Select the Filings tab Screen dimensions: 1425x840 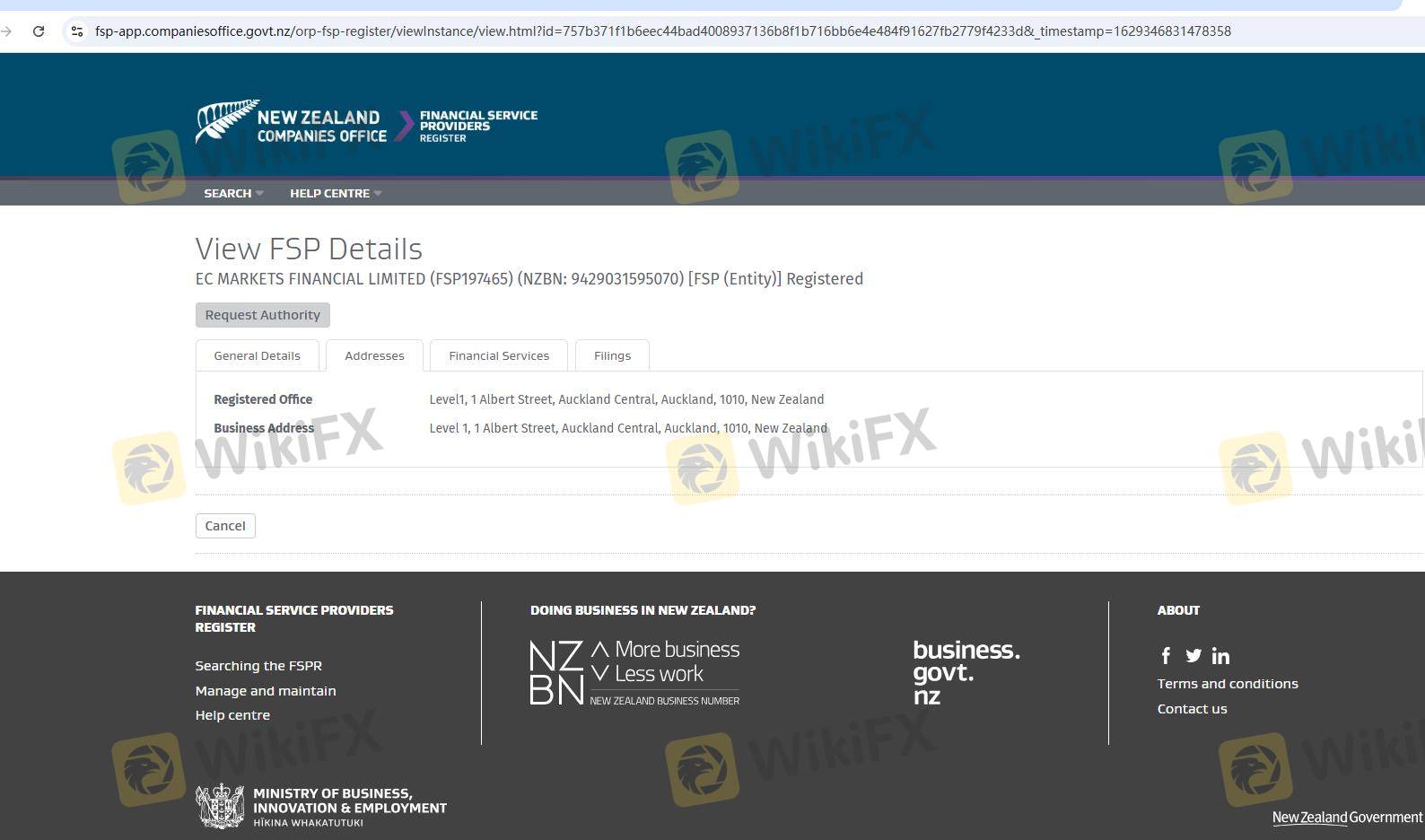(612, 355)
